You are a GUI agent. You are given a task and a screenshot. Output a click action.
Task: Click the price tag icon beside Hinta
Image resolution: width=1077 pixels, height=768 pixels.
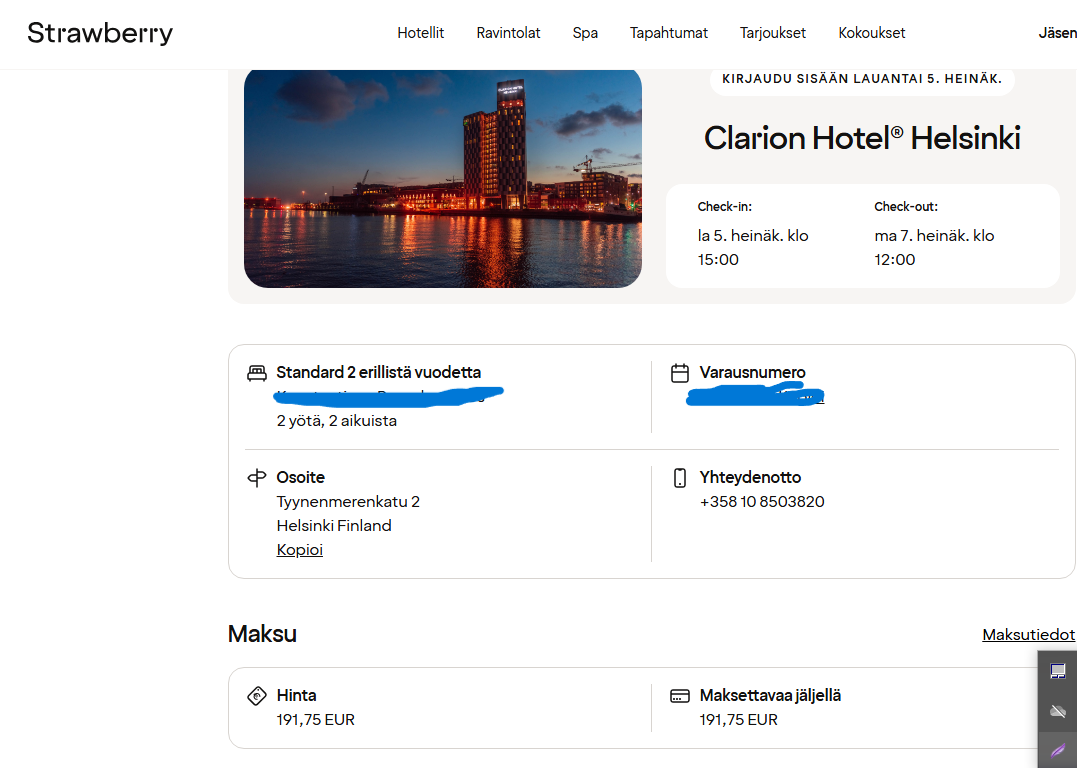pos(257,696)
